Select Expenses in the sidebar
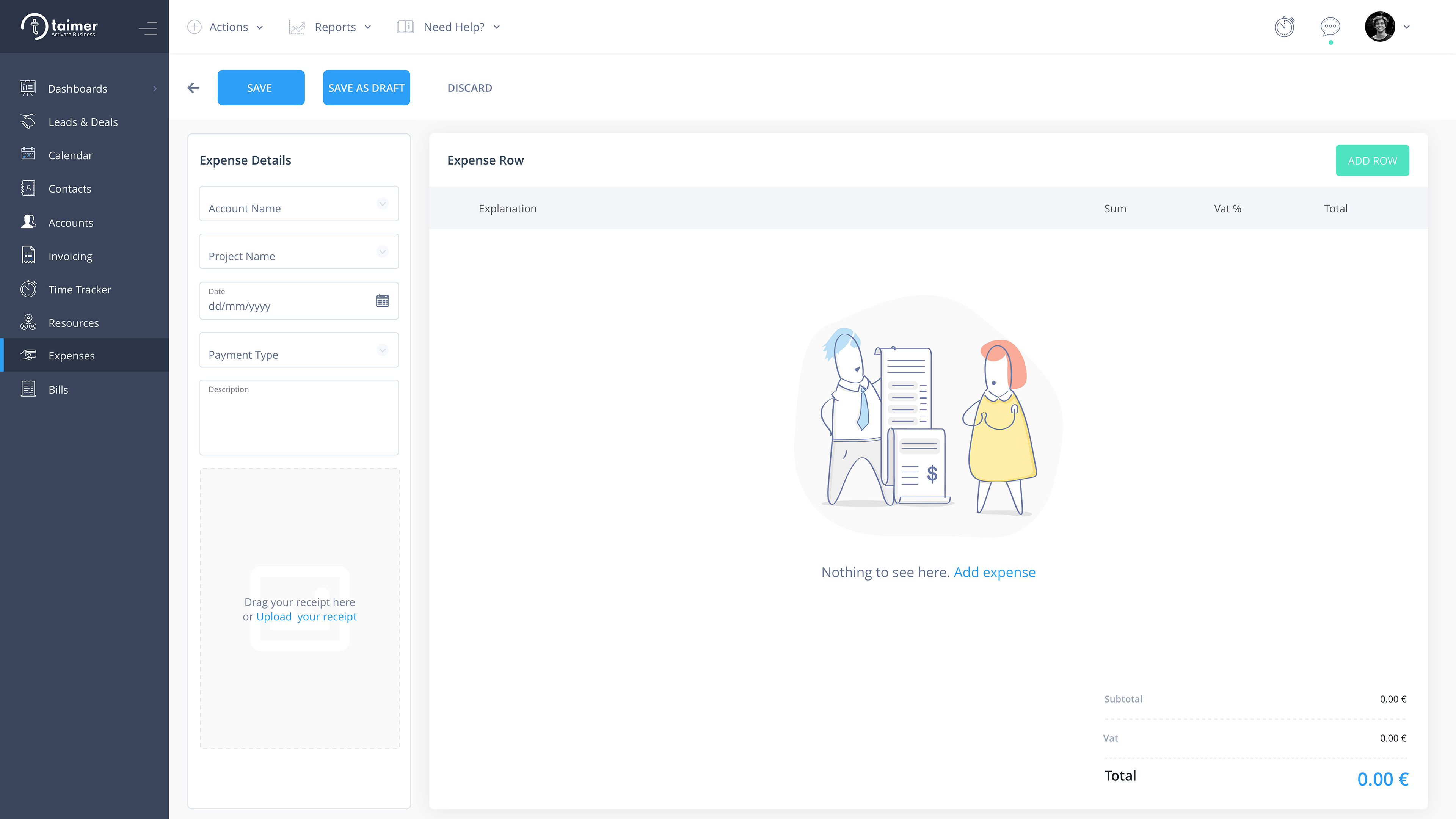 85,355
